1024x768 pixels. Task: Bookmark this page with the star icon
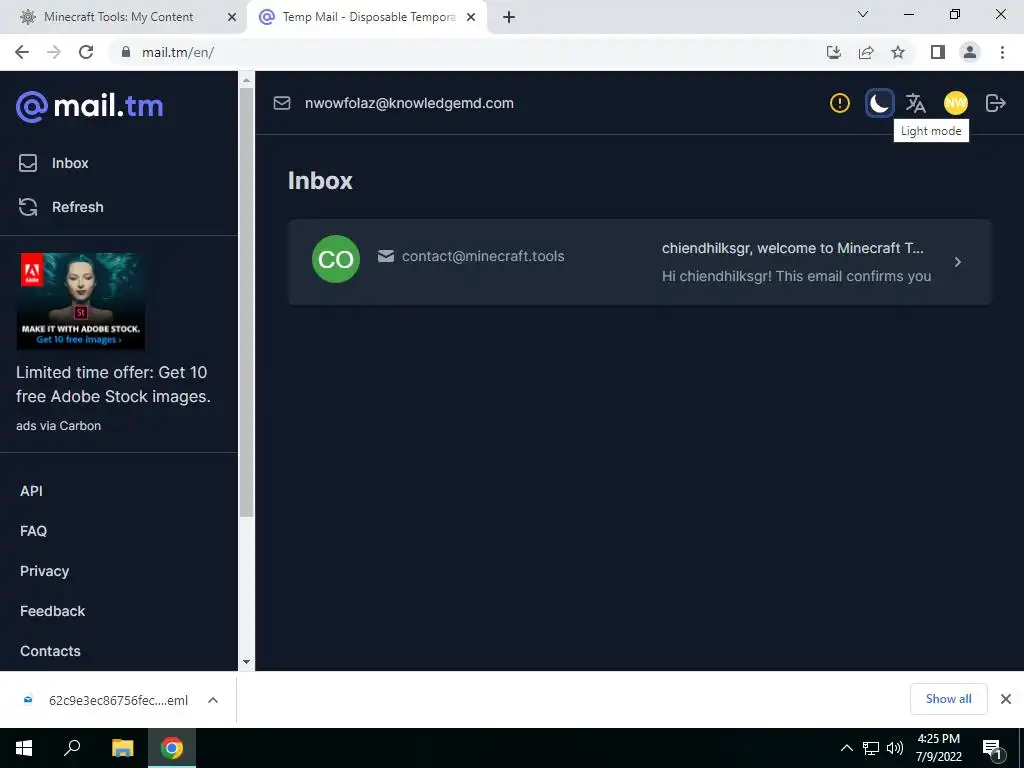898,52
